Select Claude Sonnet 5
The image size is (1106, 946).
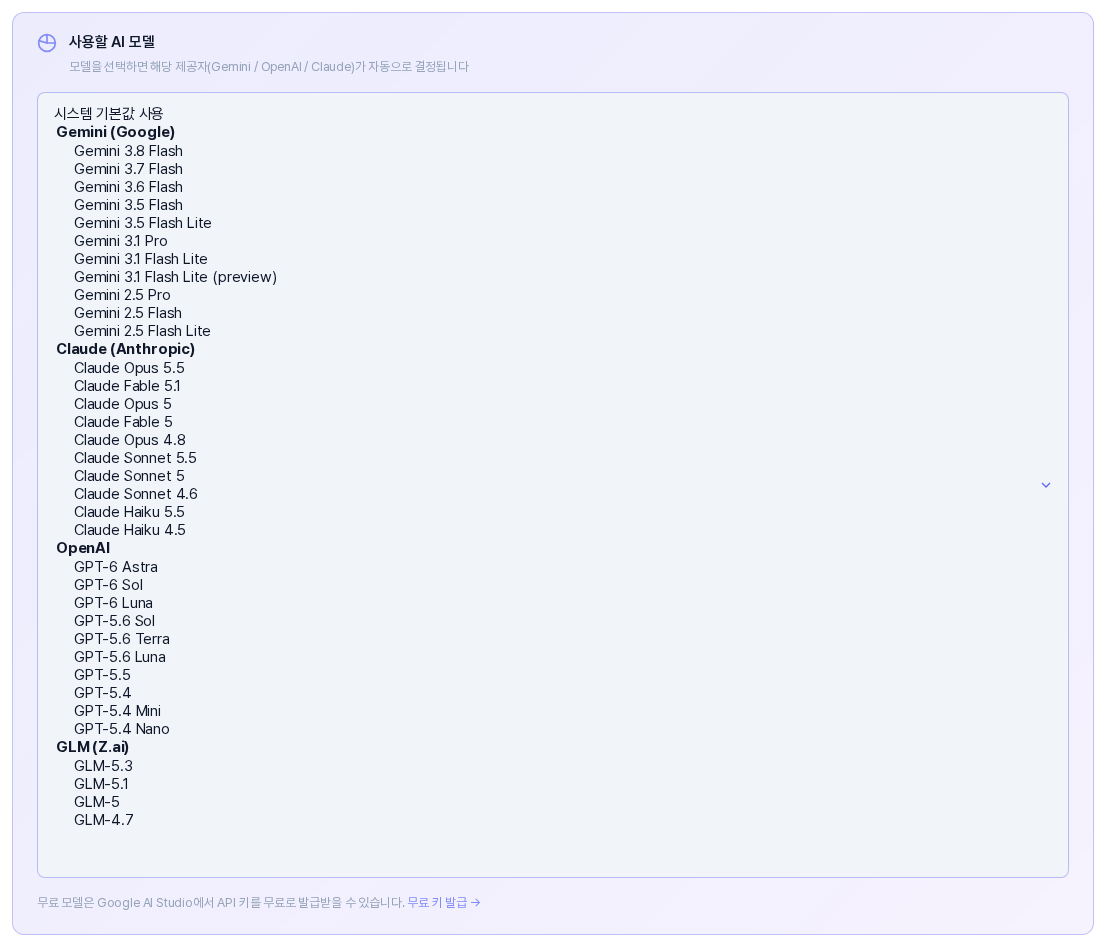click(x=129, y=476)
